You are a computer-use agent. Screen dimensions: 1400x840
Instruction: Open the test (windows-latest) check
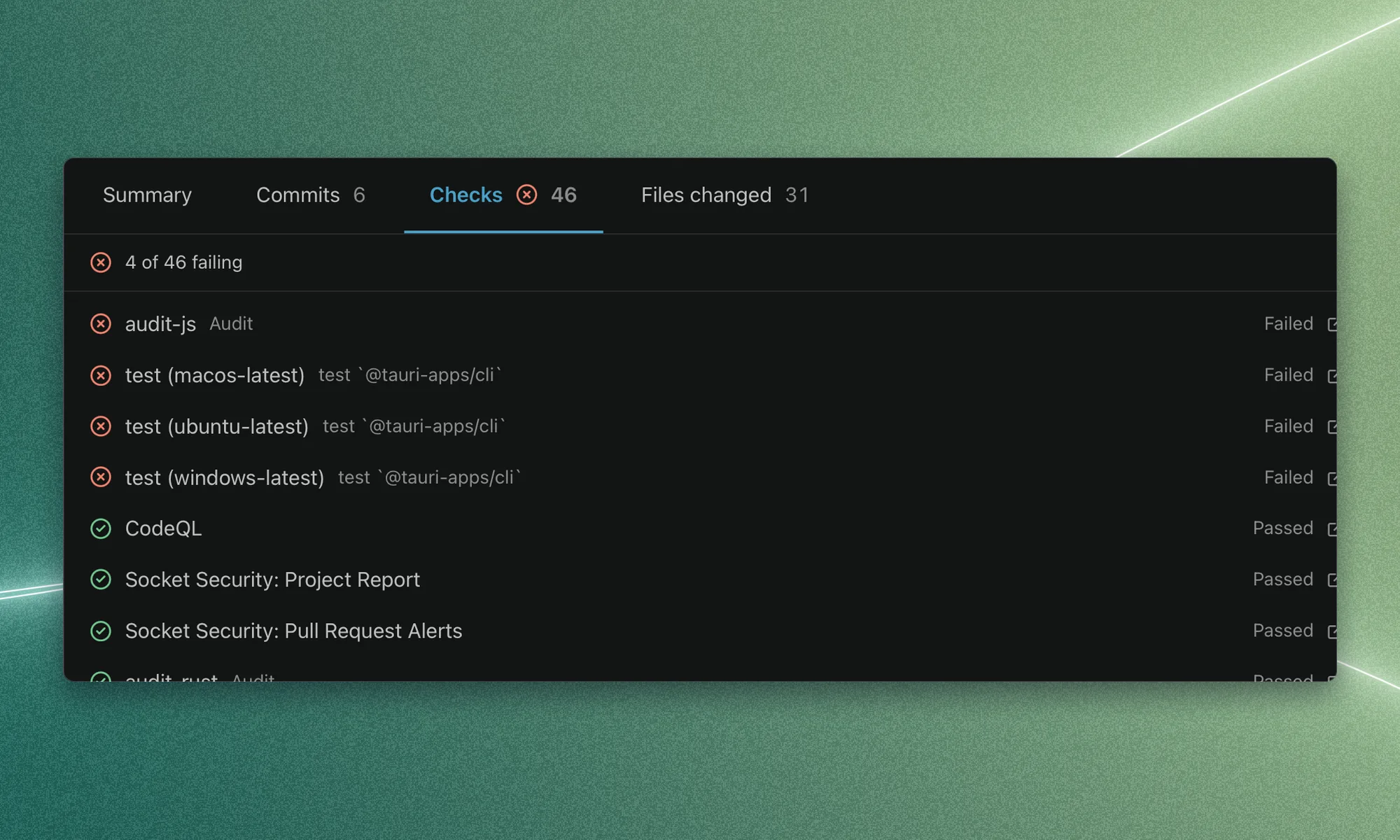tap(225, 477)
